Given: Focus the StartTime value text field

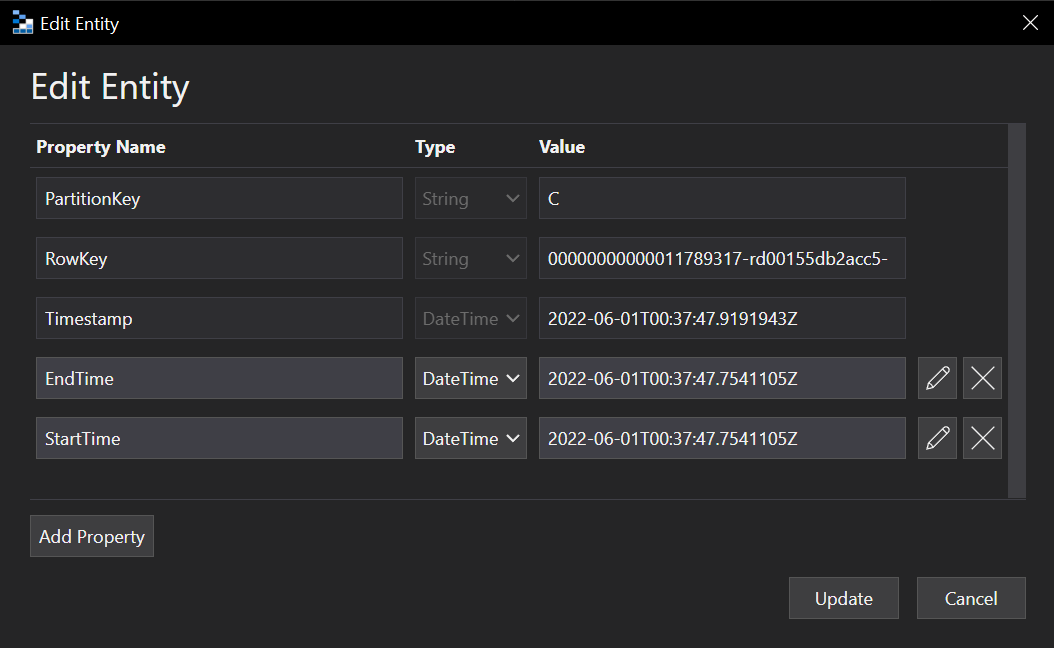Looking at the screenshot, I should (722, 438).
